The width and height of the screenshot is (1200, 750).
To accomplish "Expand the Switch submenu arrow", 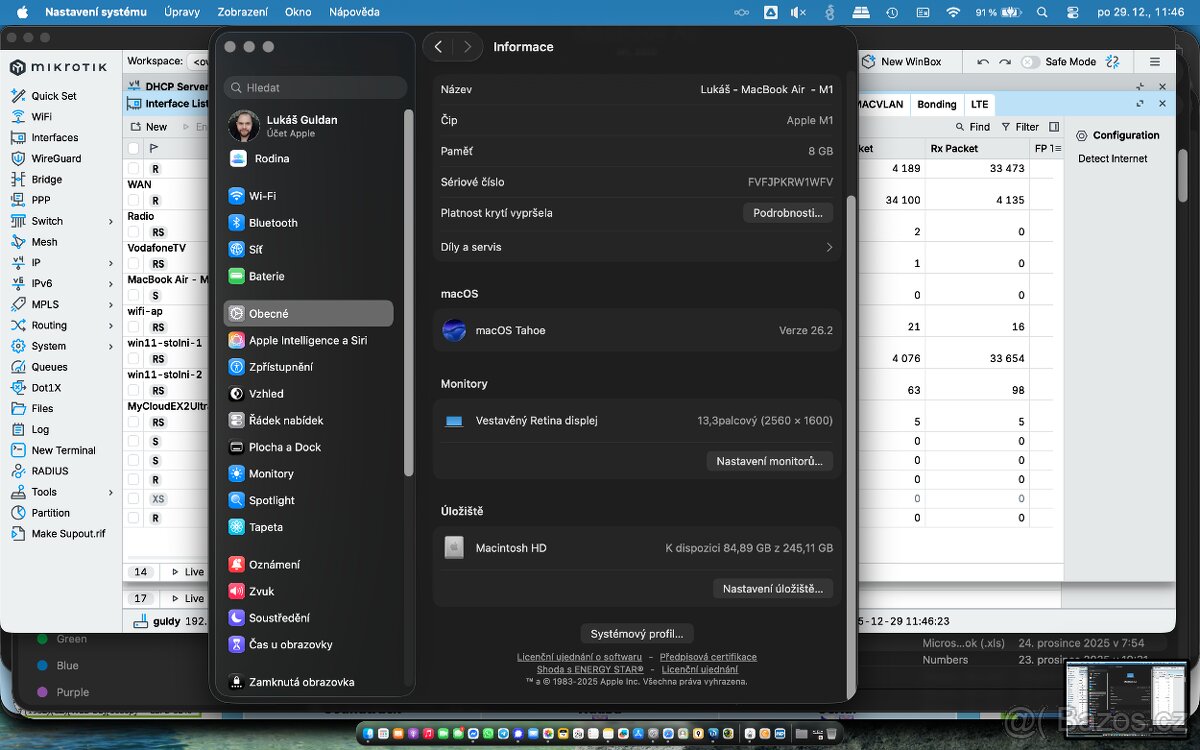I will 111,221.
